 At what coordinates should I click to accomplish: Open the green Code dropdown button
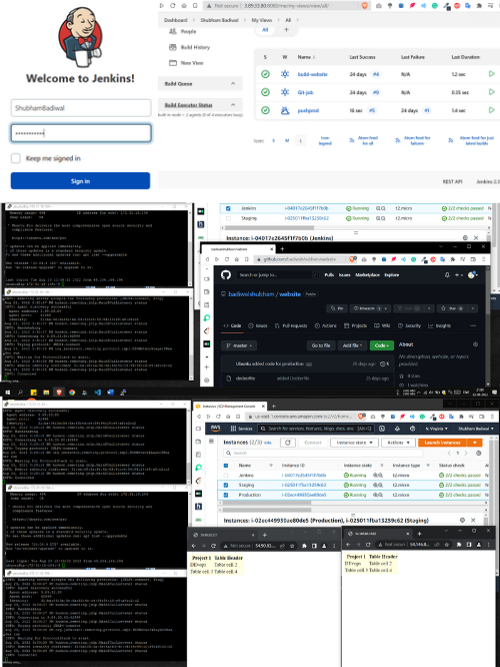382,345
